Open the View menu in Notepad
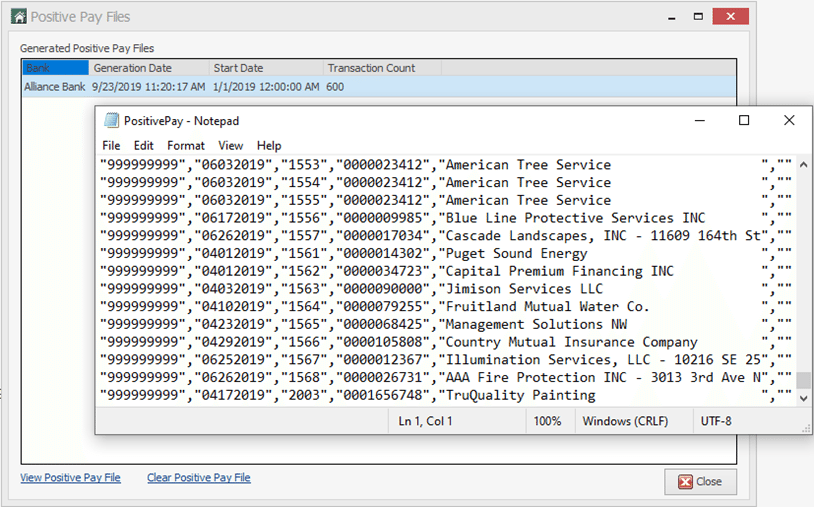Screen dimensions: 814x507 [230, 145]
